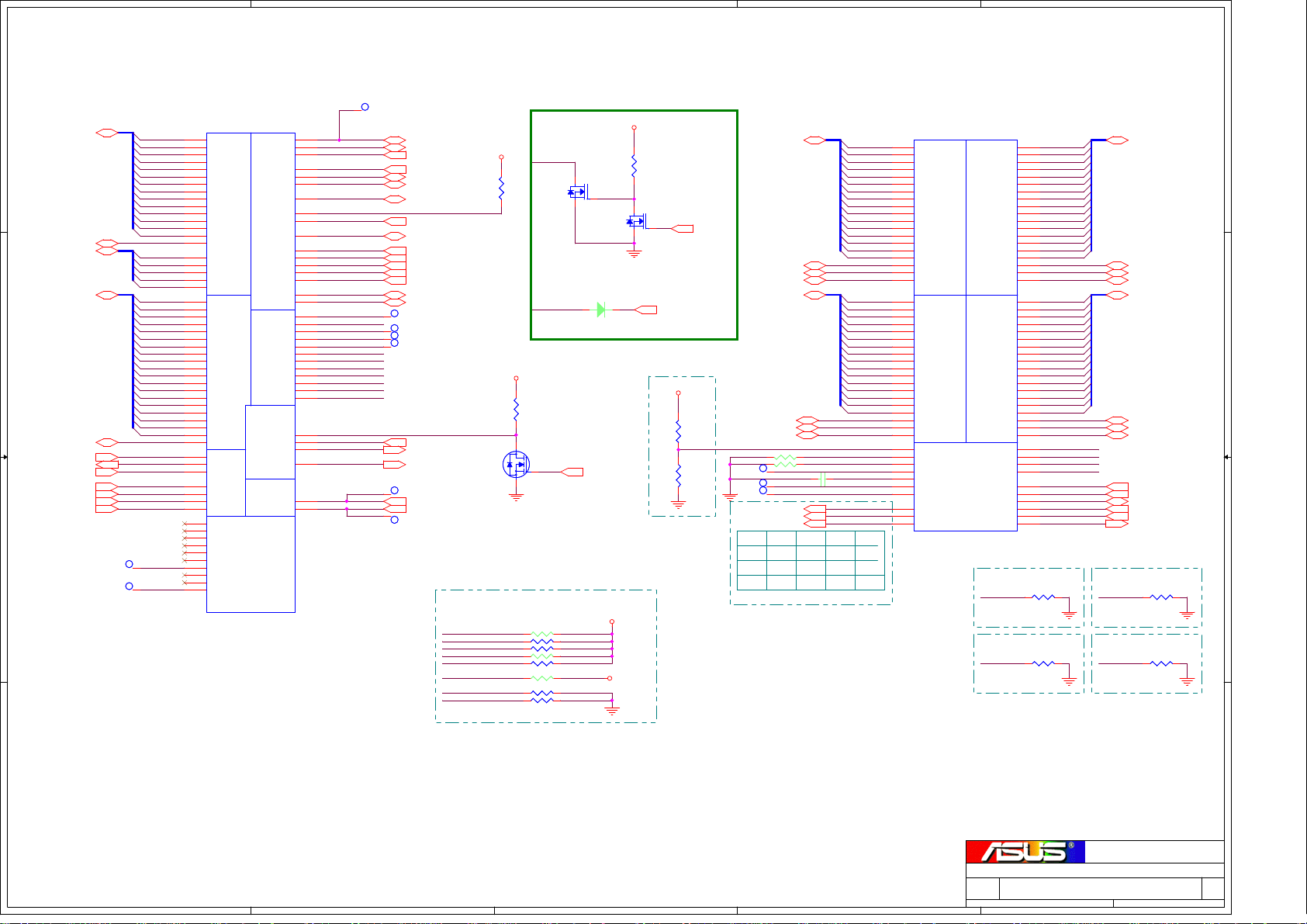
Task: Click the ground symbol below the circled MOSFET
Action: (x=516, y=497)
